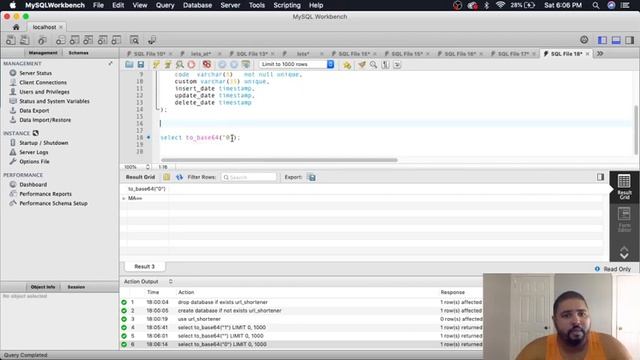Switch to the SQL File 10 tab
The height and width of the screenshot is (360, 640).
coord(149,54)
